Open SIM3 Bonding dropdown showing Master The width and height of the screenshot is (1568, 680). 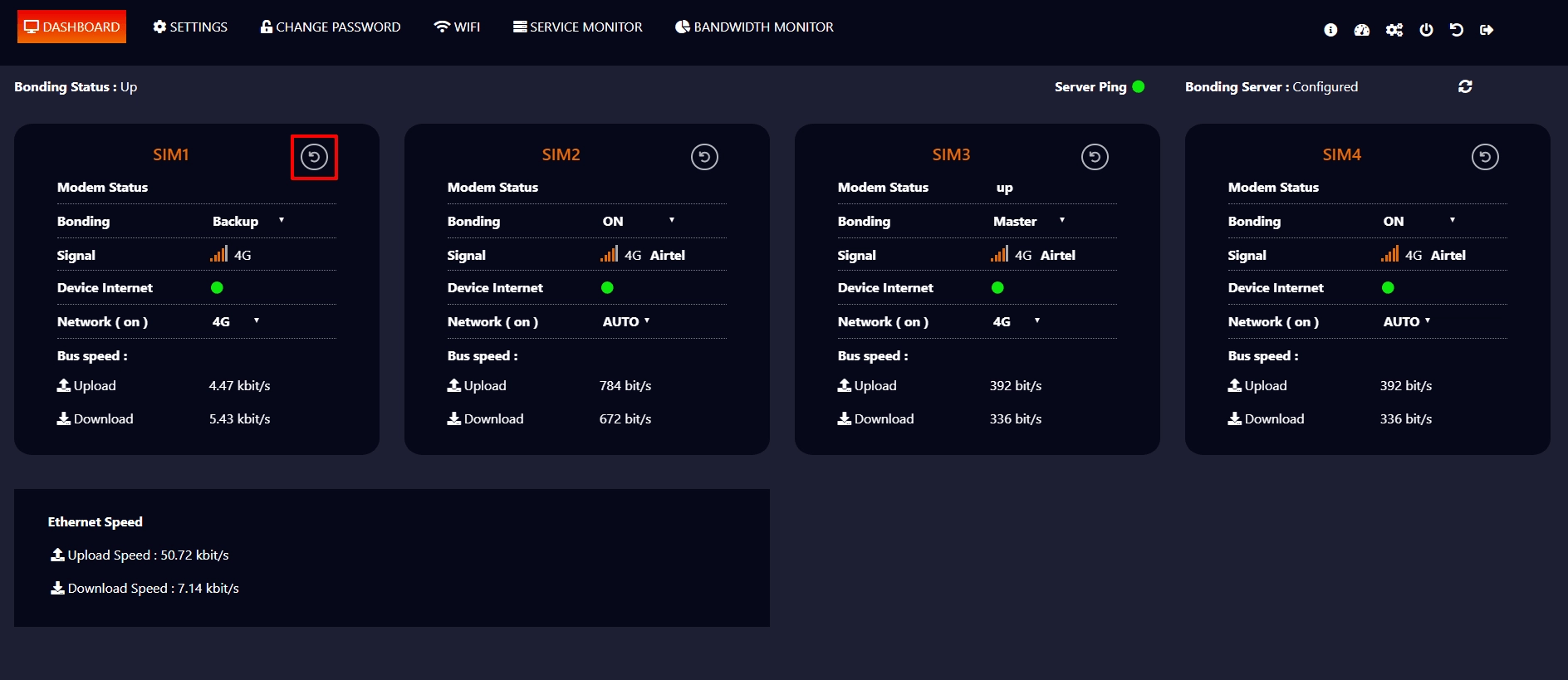click(x=1029, y=221)
